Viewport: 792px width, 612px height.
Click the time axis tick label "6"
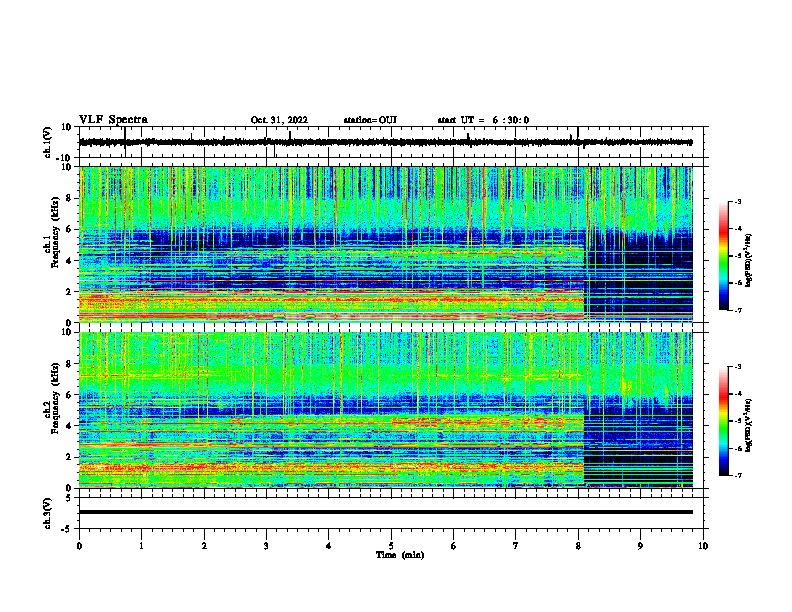[x=454, y=546]
